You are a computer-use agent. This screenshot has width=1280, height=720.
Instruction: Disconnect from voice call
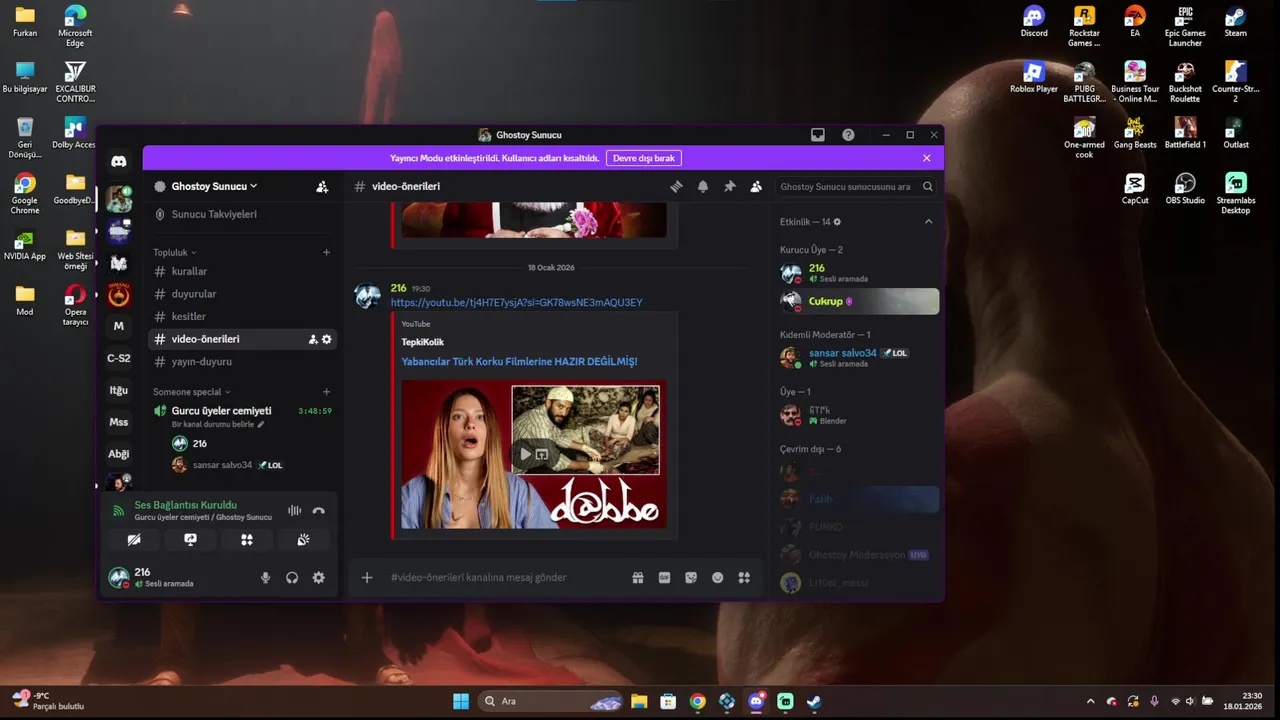(318, 511)
